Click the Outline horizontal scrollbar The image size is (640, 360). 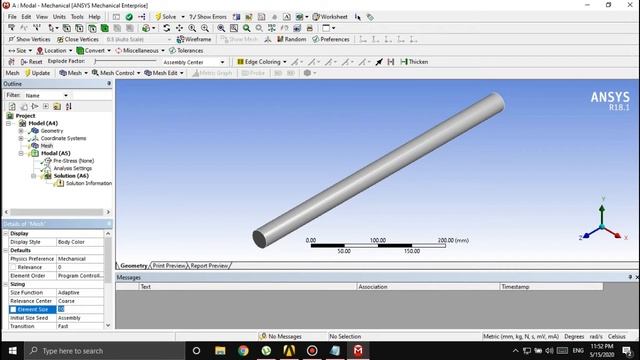coord(57,212)
